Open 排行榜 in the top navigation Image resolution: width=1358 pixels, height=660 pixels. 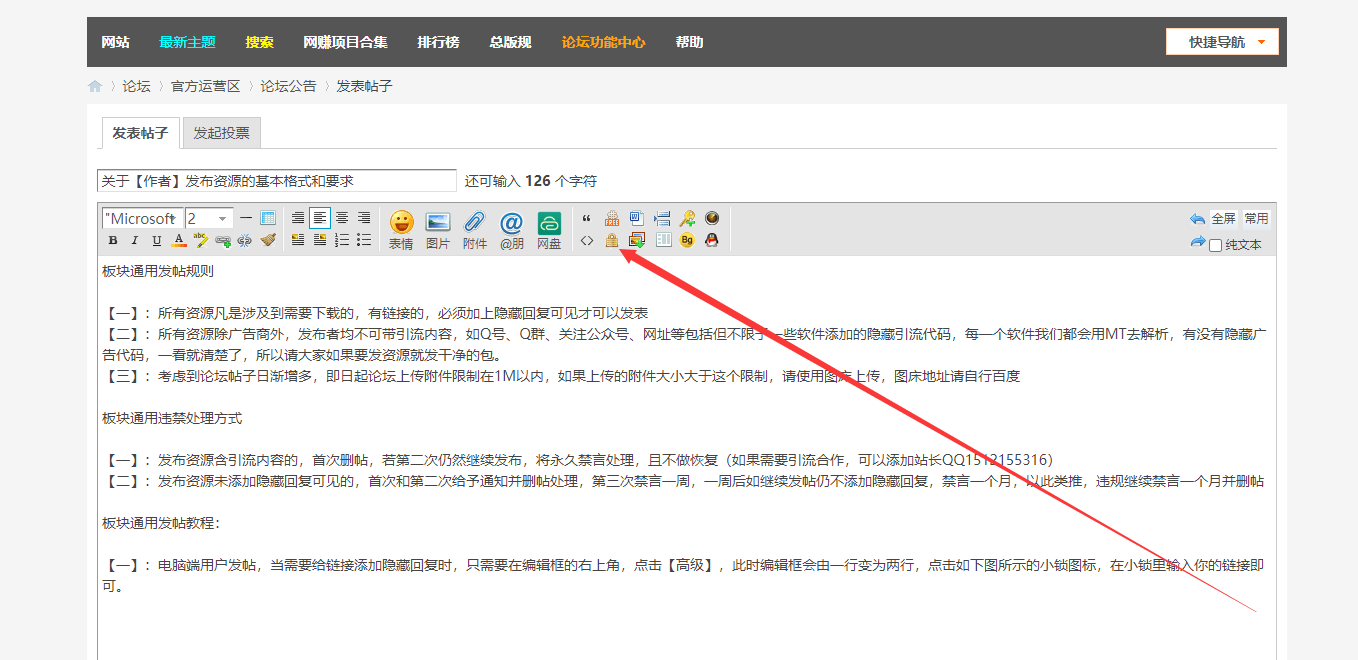click(x=438, y=42)
